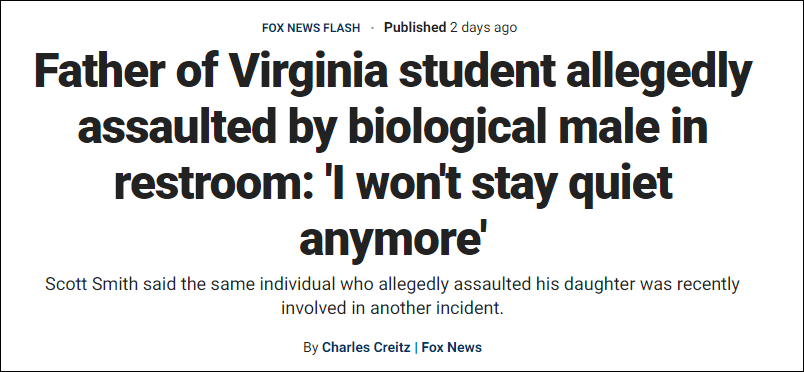This screenshot has width=804, height=372.
Task: Click the "2 days ago" timestamp
Action: (x=484, y=28)
